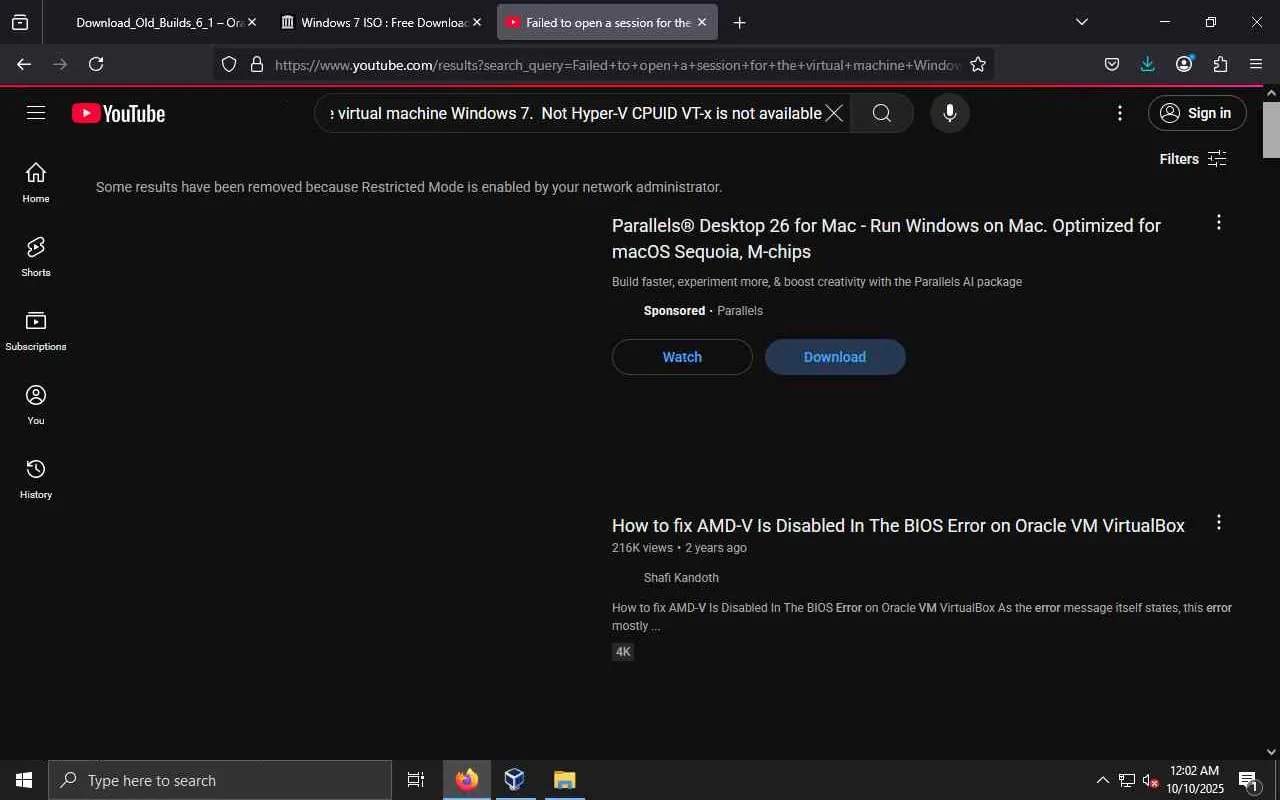Open File Explorer from the taskbar
Viewport: 1280px width, 800px height.
564,780
